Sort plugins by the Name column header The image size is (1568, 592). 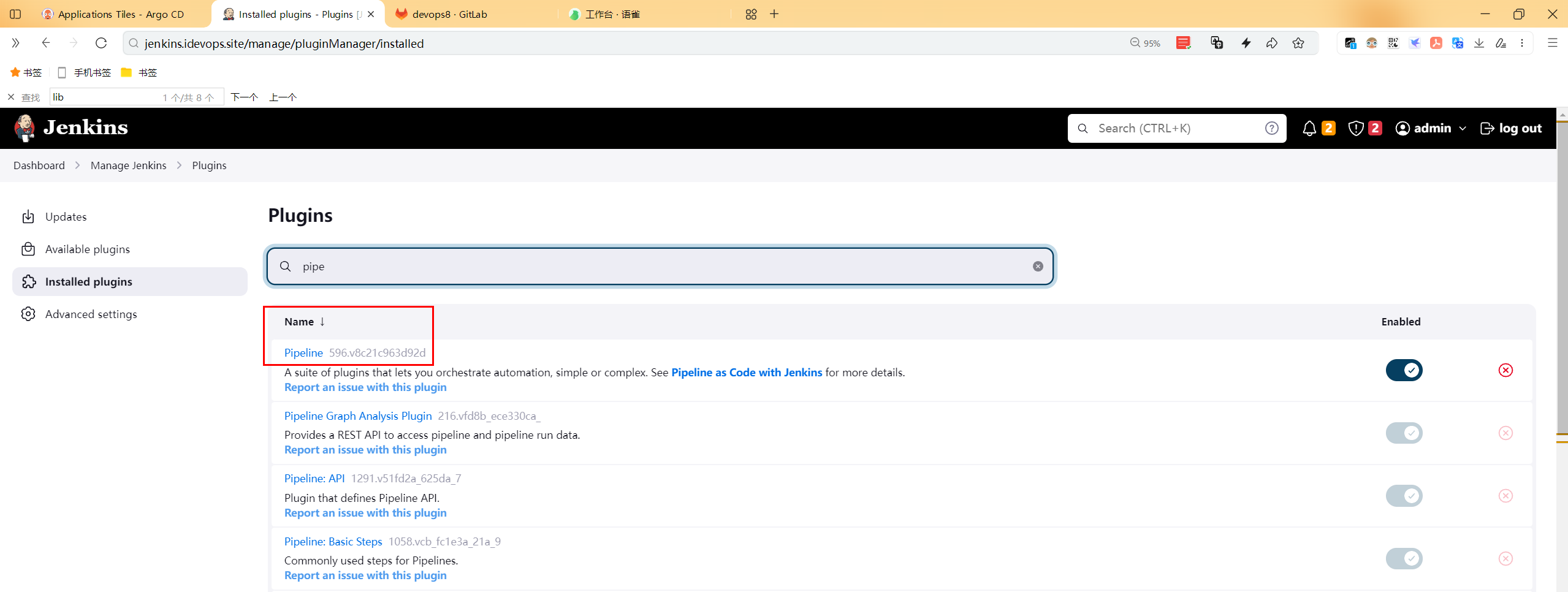coord(305,322)
